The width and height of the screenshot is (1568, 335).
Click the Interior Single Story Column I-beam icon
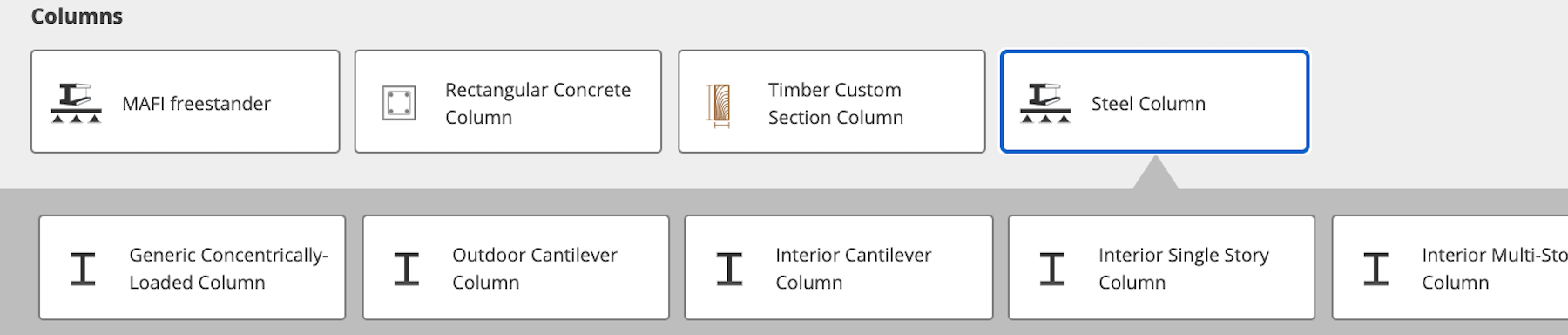click(1052, 269)
